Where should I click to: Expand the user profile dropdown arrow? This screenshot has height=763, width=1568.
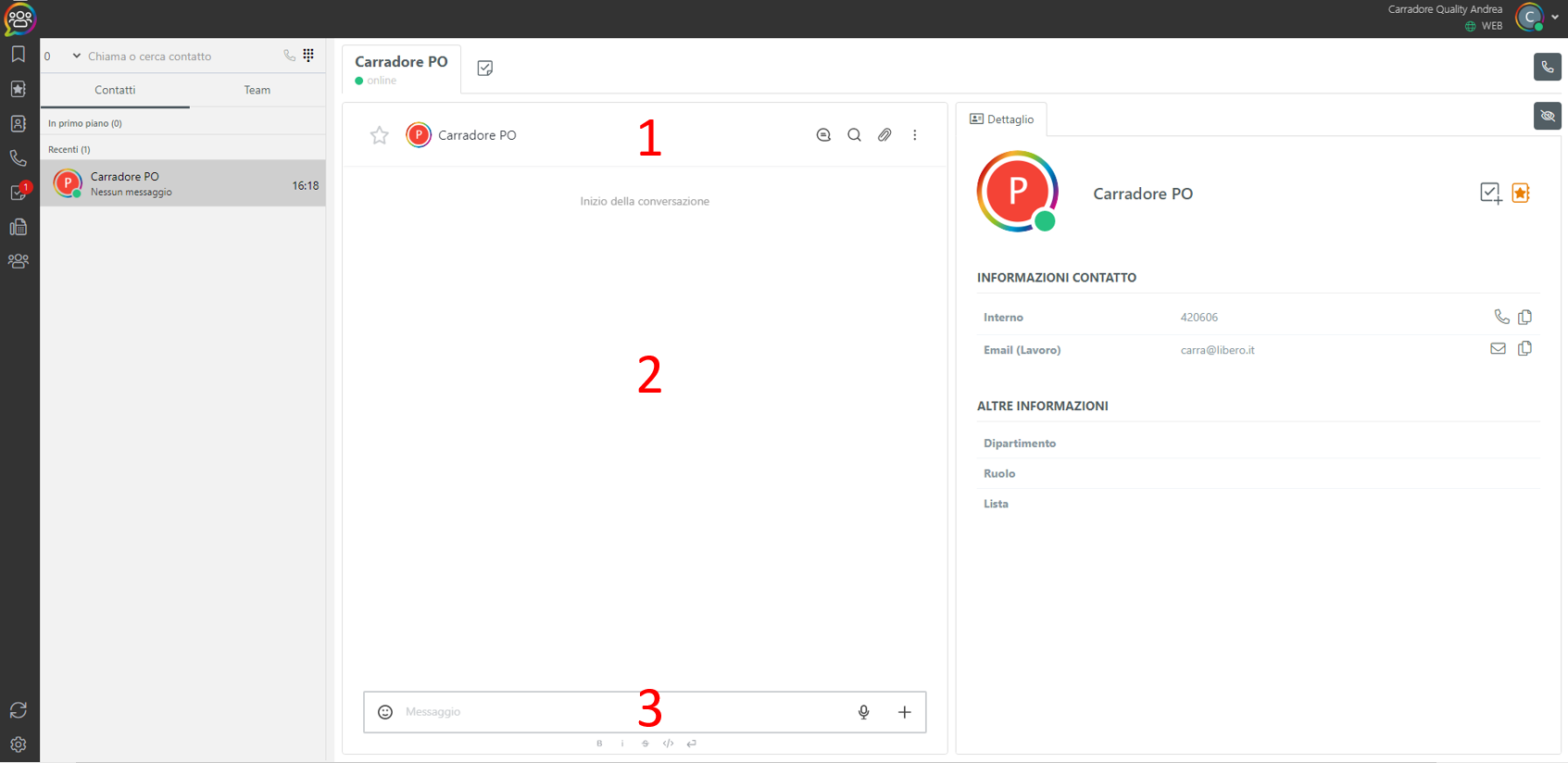(x=1555, y=17)
